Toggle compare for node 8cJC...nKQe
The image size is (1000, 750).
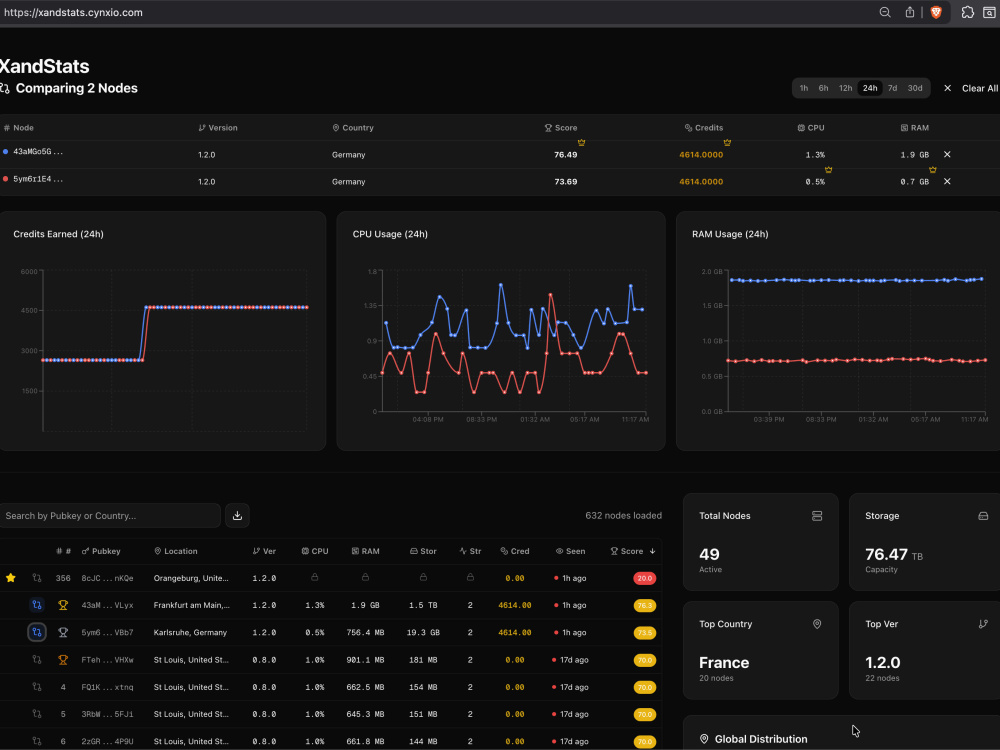(37, 578)
